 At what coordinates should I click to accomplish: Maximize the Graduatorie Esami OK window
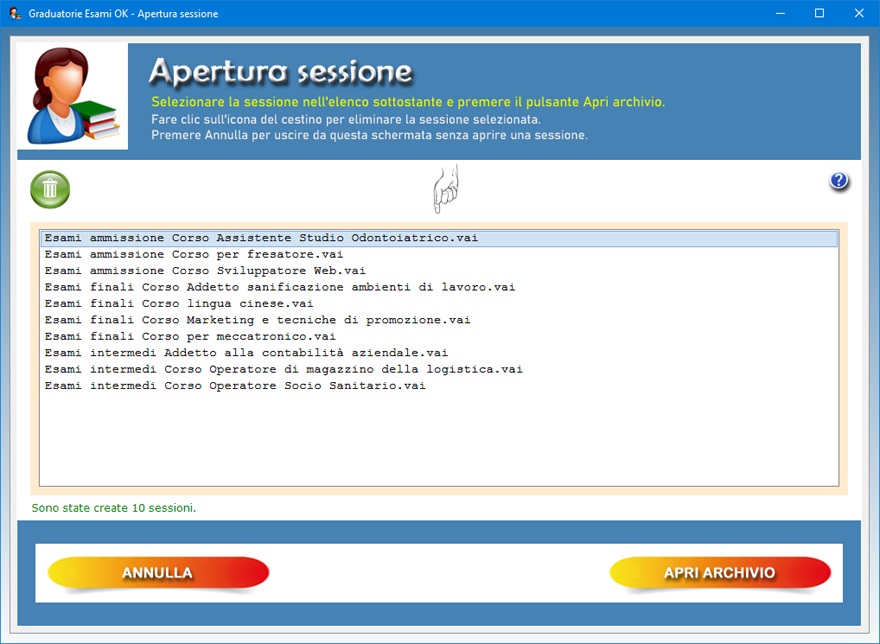tap(819, 13)
